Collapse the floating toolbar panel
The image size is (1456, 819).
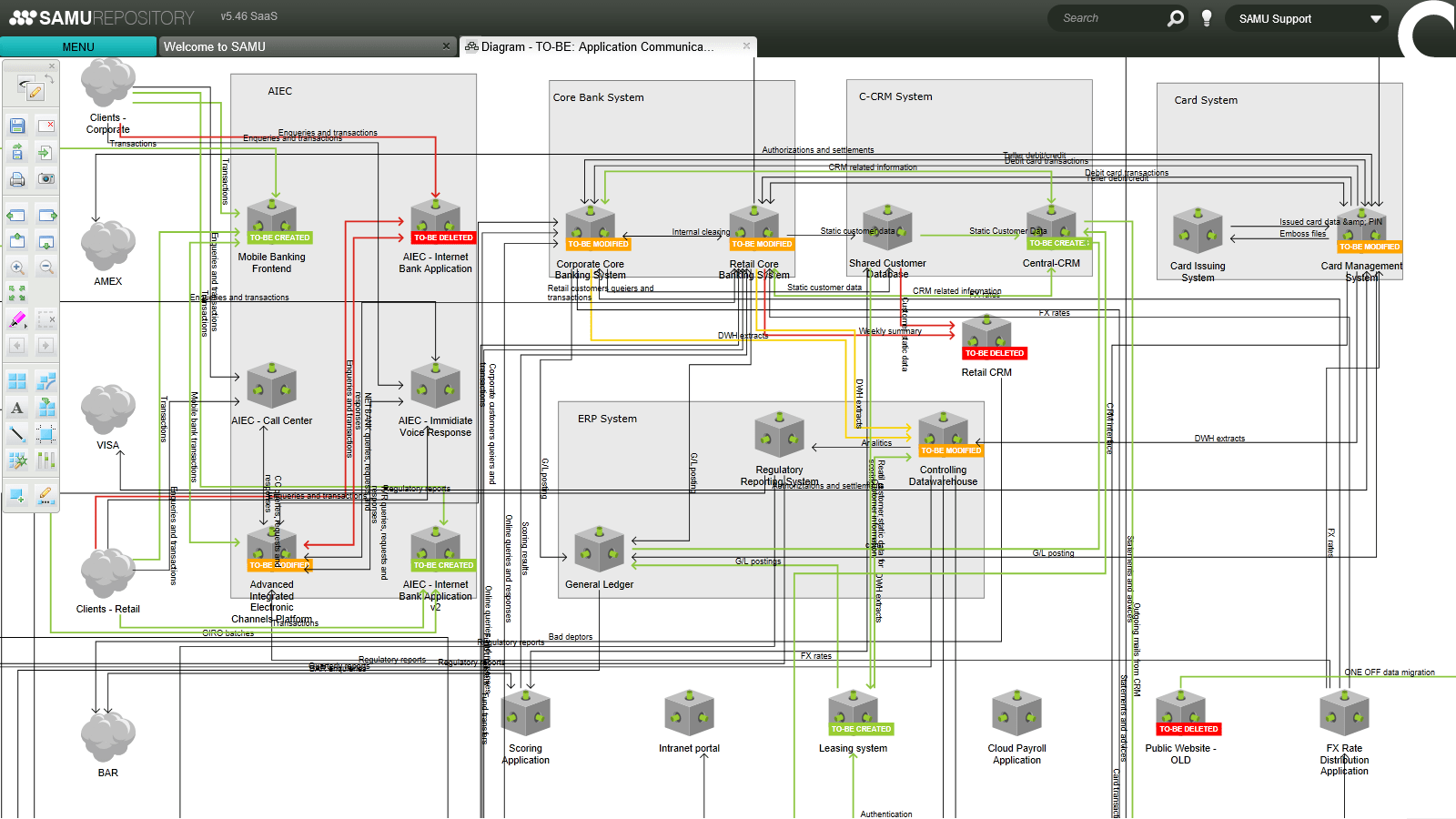click(50, 65)
